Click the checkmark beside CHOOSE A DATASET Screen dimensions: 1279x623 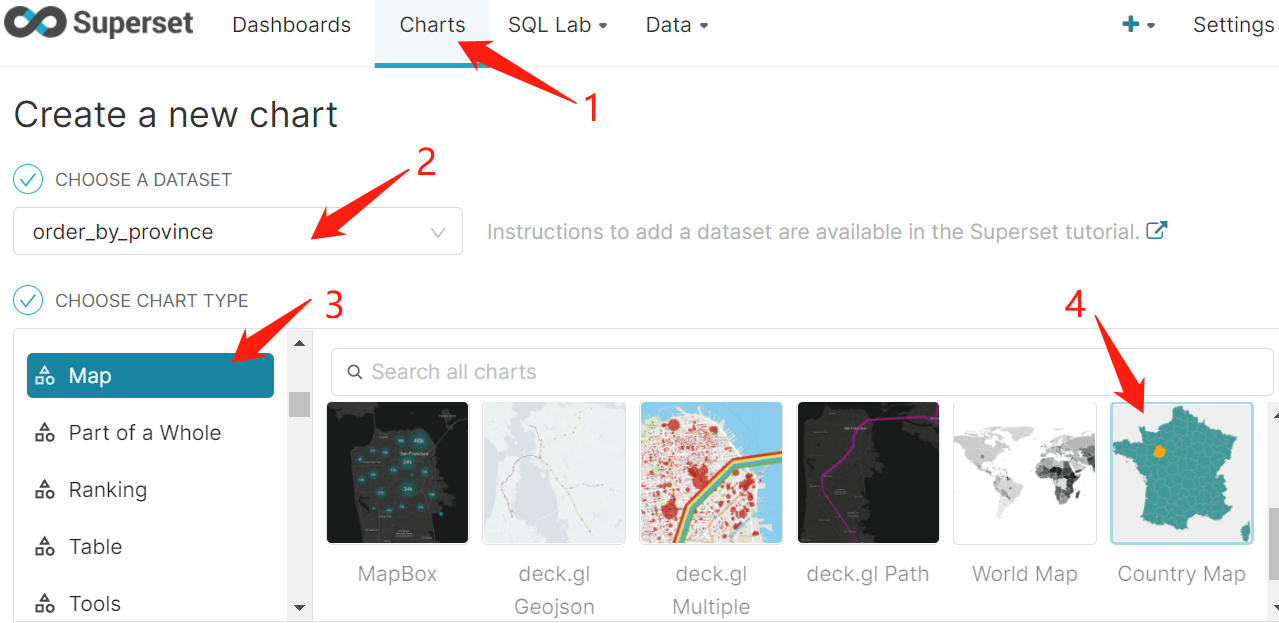point(27,178)
